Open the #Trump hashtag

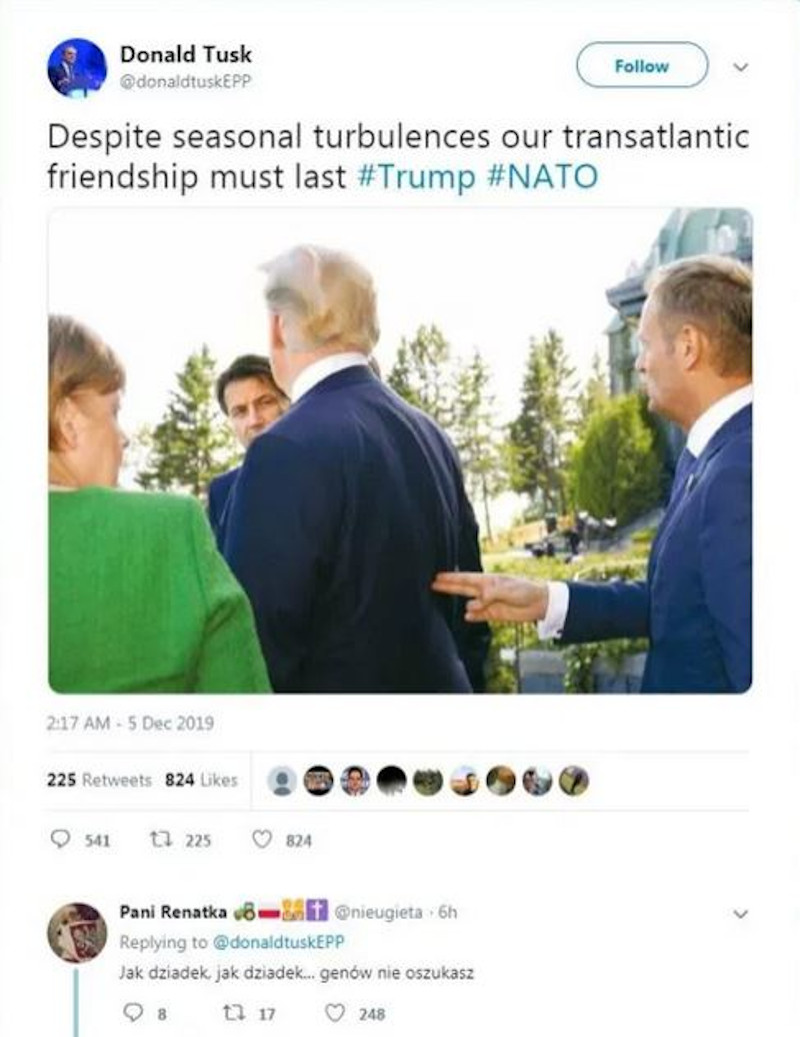coord(416,177)
